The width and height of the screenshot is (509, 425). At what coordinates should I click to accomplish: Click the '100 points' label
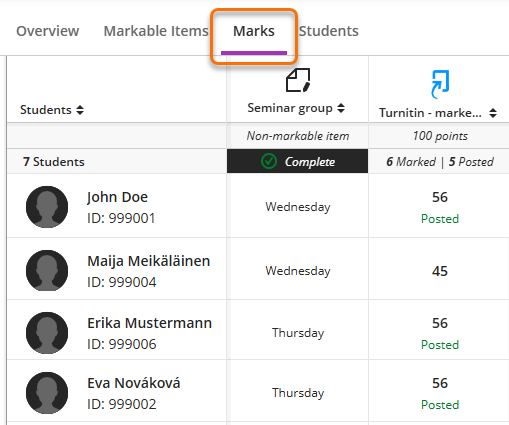[440, 136]
